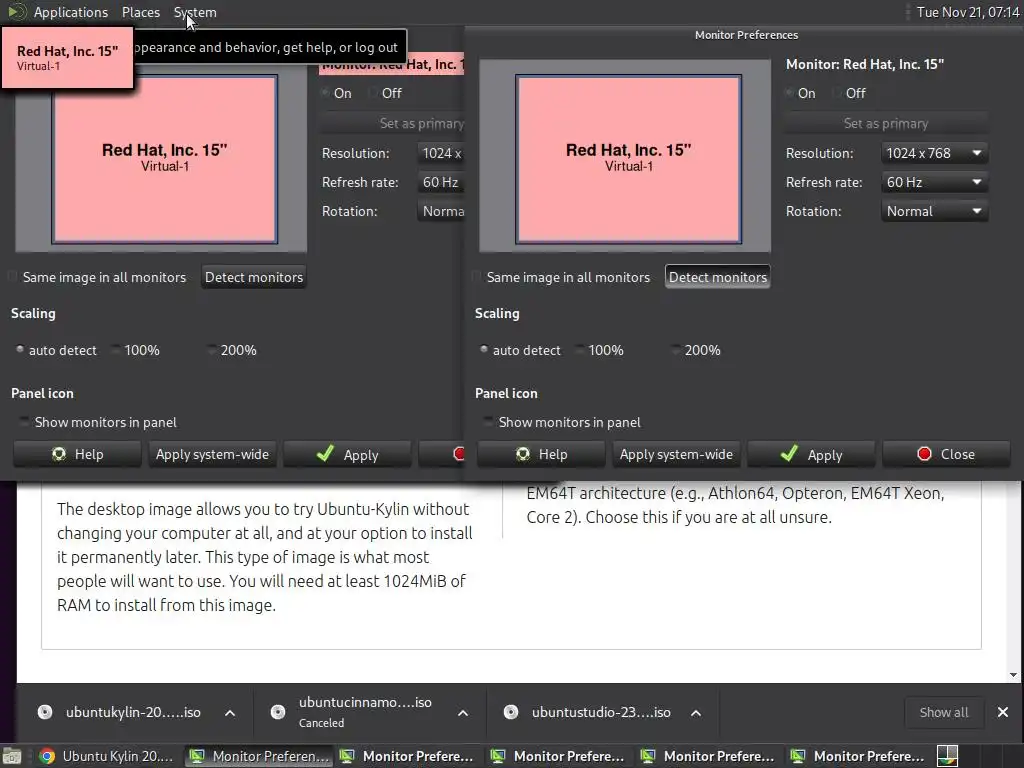Click disc icon of ubuntukylin download
The height and width of the screenshot is (768, 1024).
(x=44, y=712)
